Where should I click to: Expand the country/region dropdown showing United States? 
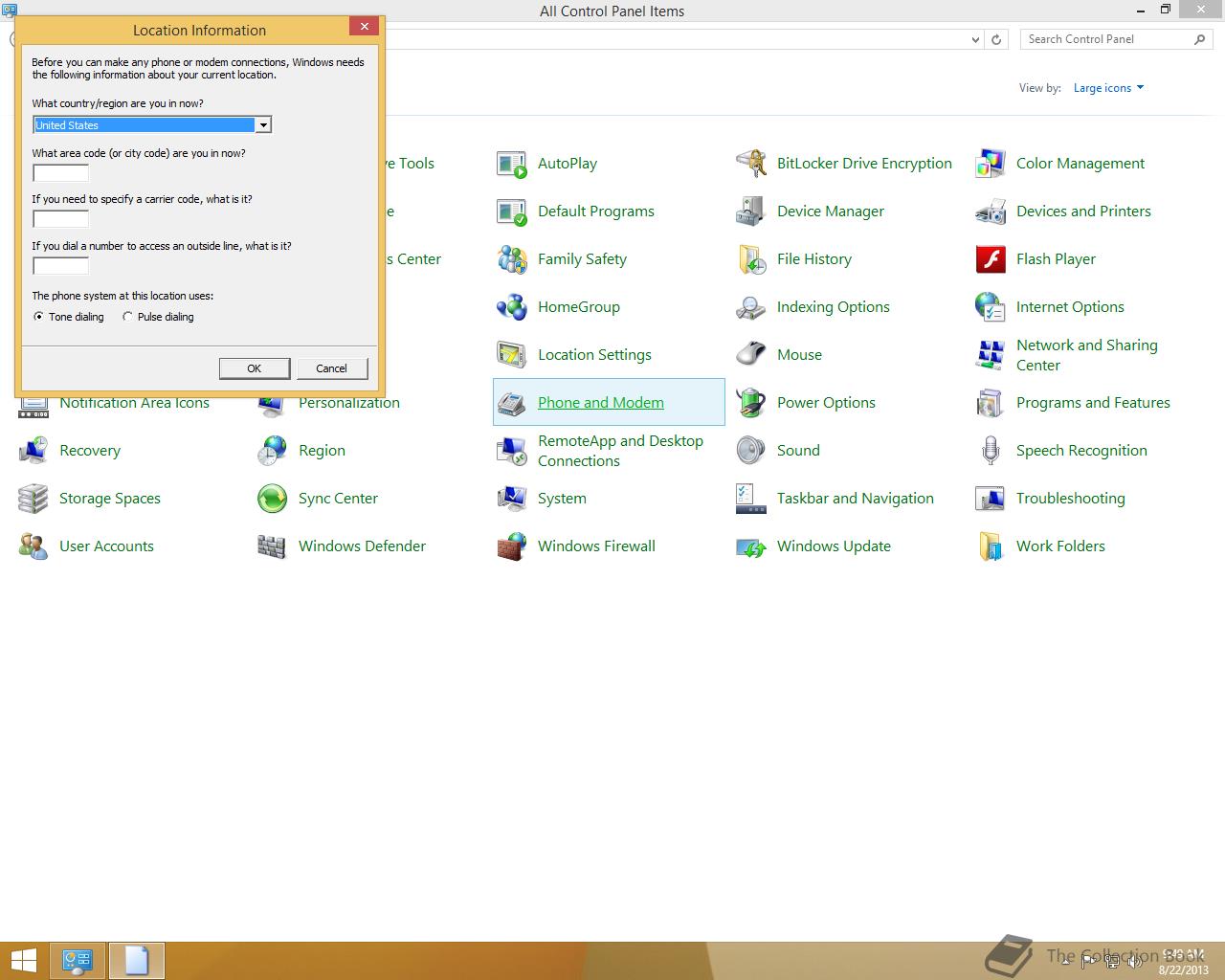(x=262, y=125)
